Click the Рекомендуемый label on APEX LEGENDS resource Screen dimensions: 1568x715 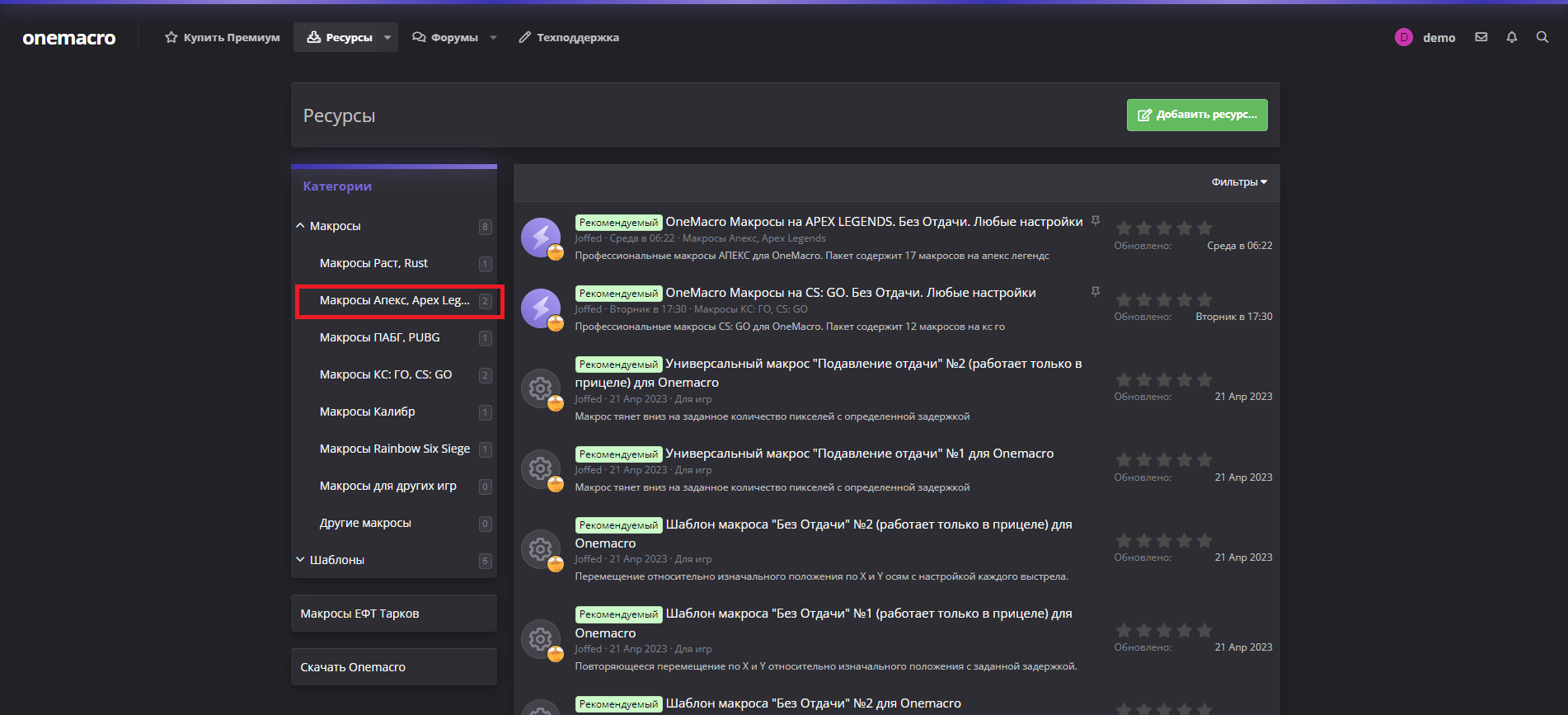(x=618, y=223)
